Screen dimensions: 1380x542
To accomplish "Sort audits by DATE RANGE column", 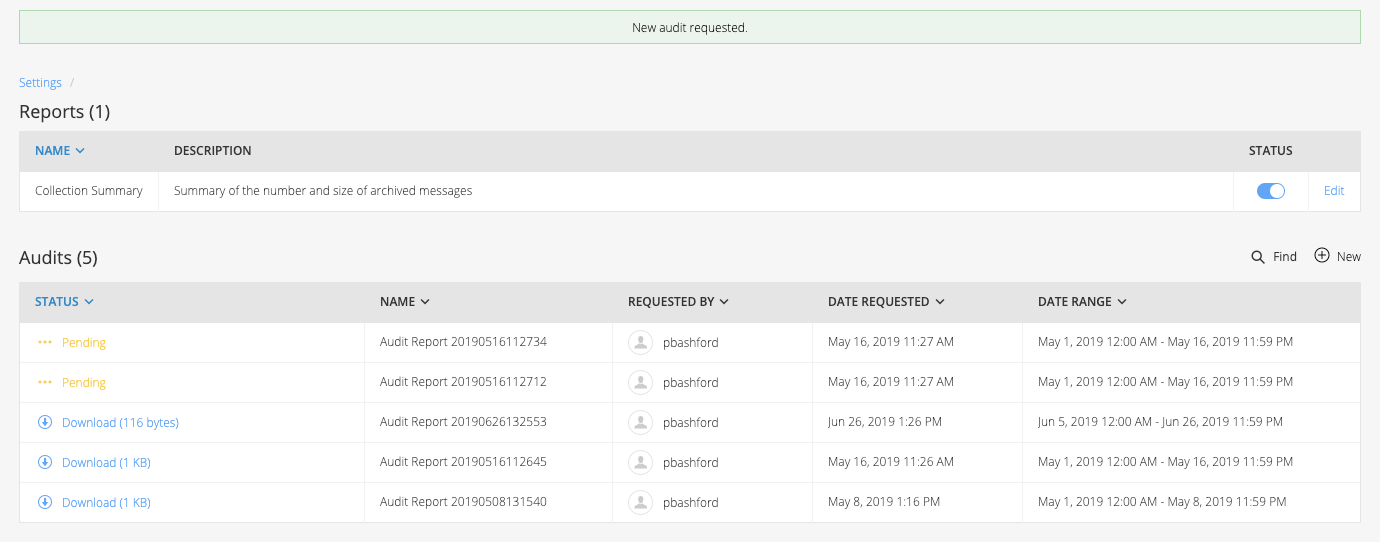I will click(x=1082, y=301).
